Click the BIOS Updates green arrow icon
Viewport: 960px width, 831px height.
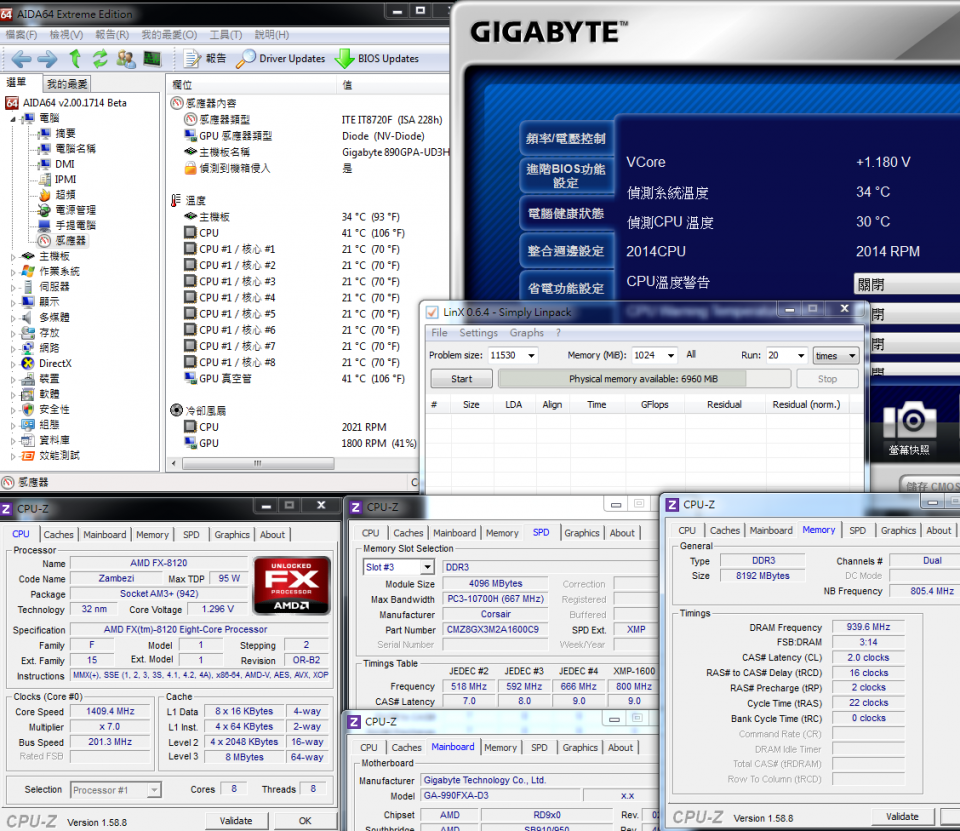pos(345,58)
